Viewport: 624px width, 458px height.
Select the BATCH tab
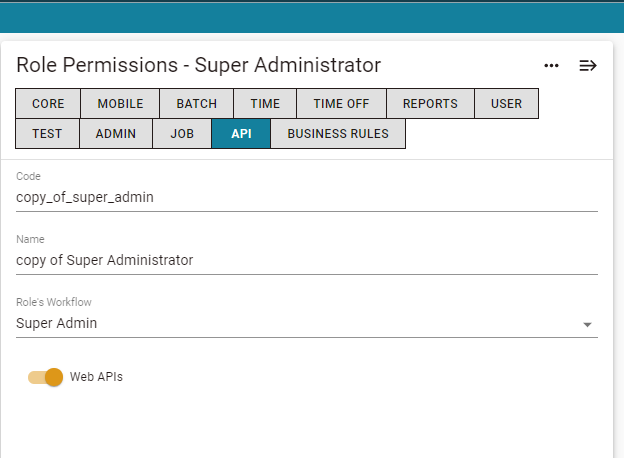pos(197,103)
